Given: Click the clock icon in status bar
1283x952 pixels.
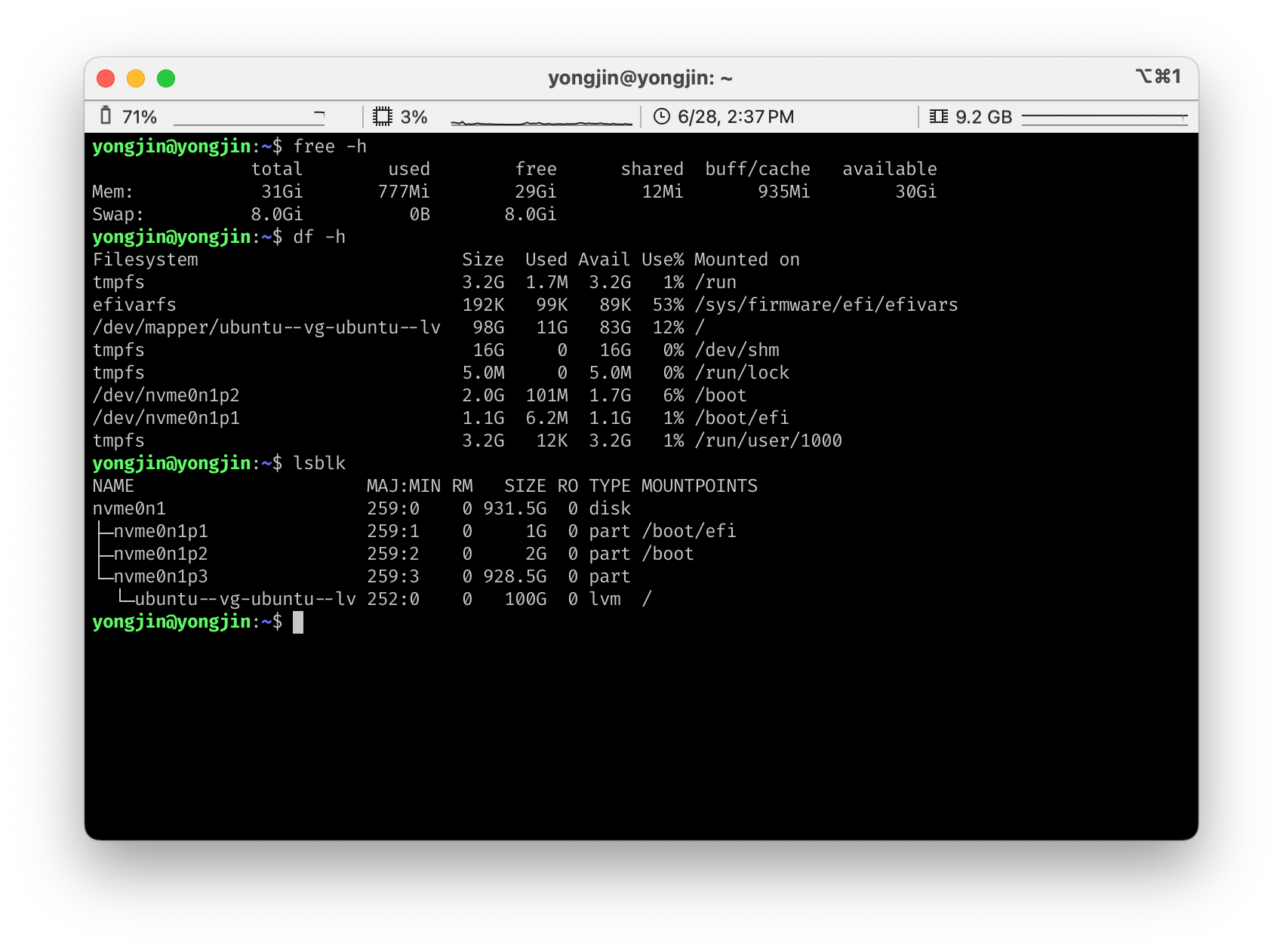Looking at the screenshot, I should [x=661, y=116].
